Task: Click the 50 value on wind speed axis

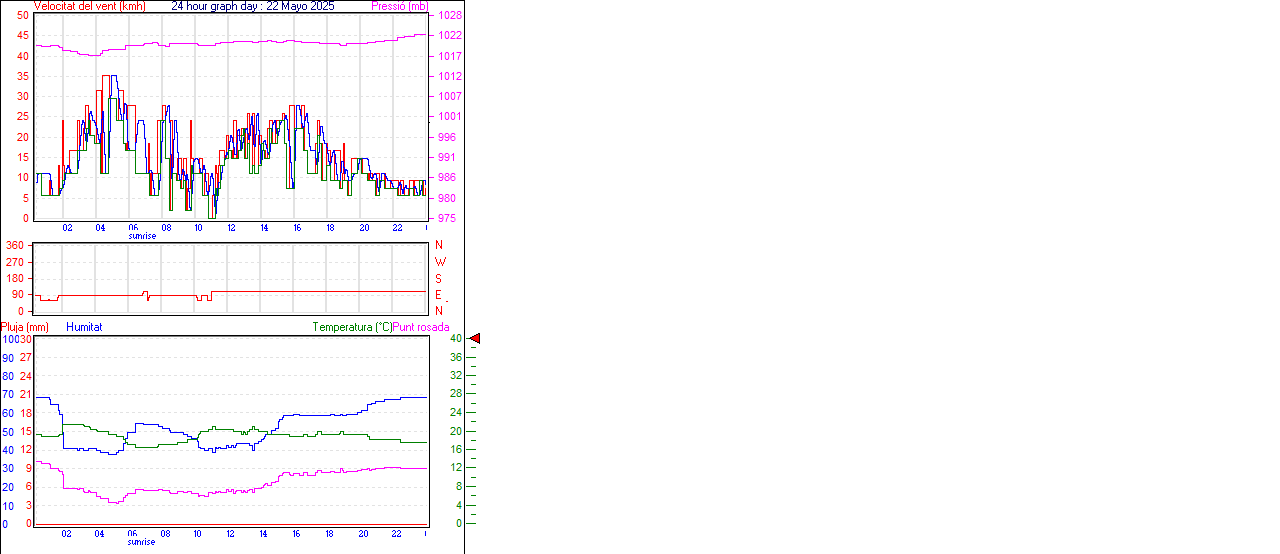Action: pyautogui.click(x=22, y=16)
